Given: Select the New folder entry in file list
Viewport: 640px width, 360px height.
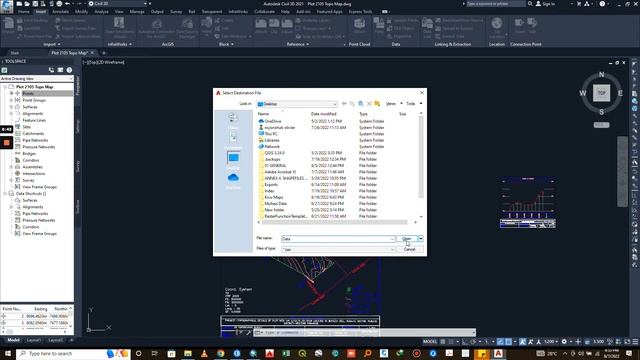Looking at the screenshot, I should (x=274, y=210).
